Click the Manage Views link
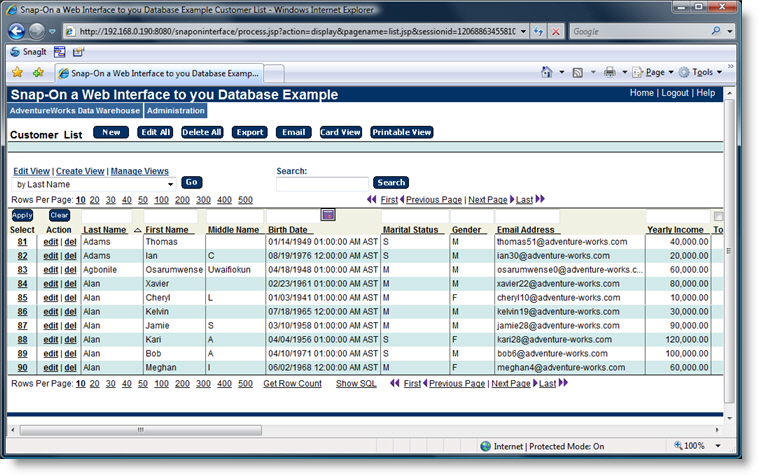Viewport: 758px width, 475px height. (x=139, y=171)
